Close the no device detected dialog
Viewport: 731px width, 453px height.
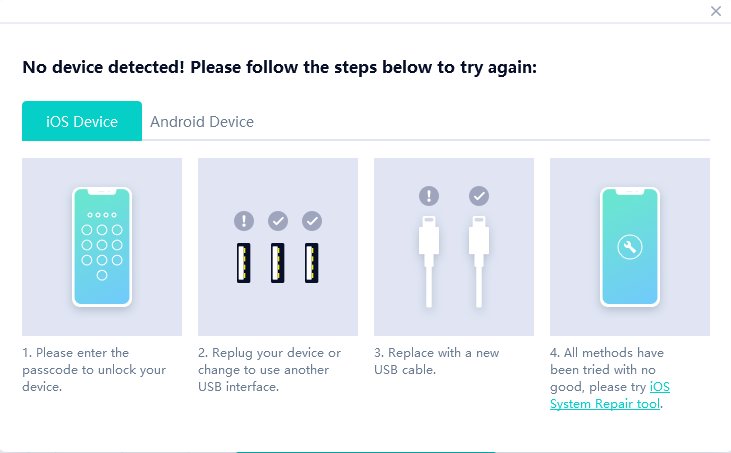pos(715,11)
